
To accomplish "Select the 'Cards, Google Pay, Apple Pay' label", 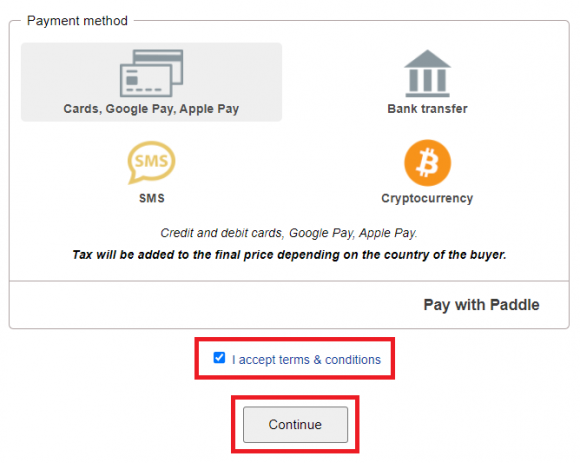I will point(151,109).
